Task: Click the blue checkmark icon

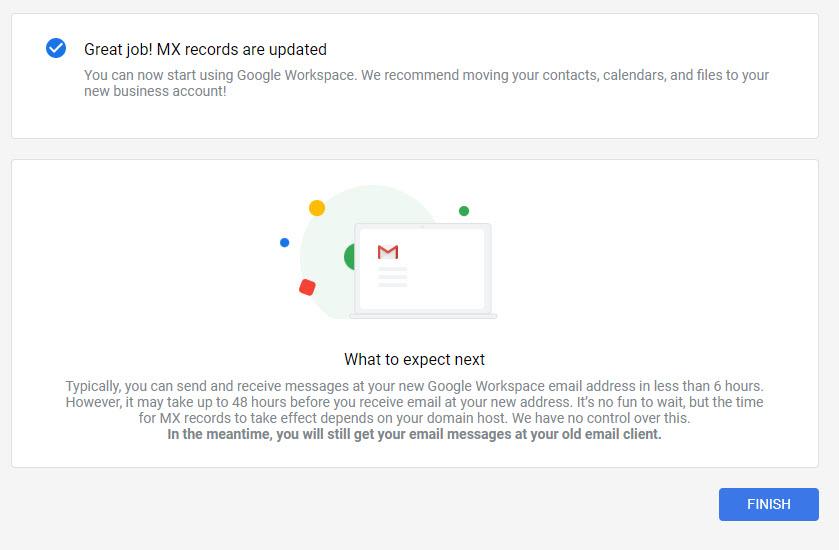Action: 56,48
